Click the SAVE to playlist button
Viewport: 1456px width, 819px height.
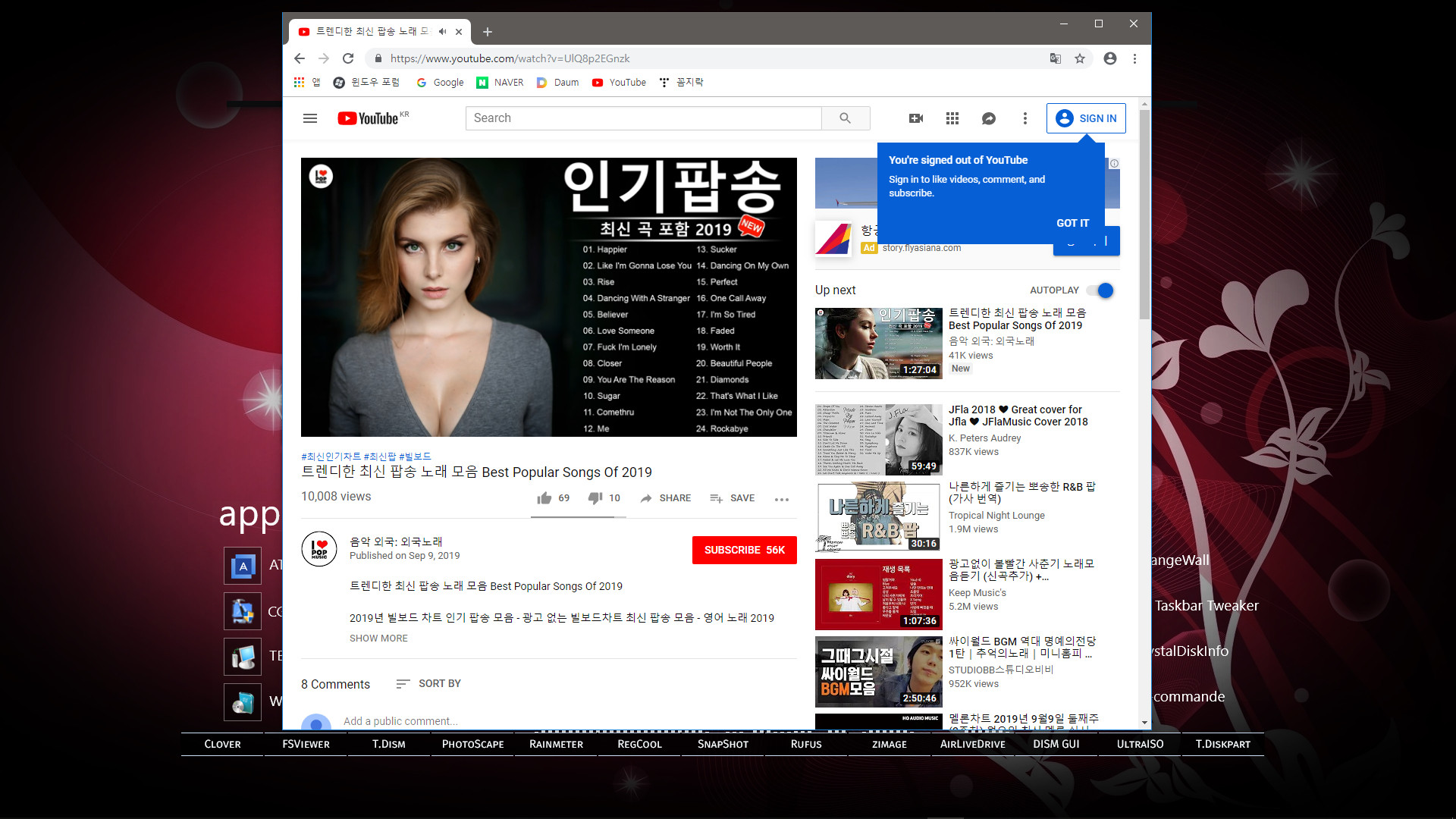(733, 498)
